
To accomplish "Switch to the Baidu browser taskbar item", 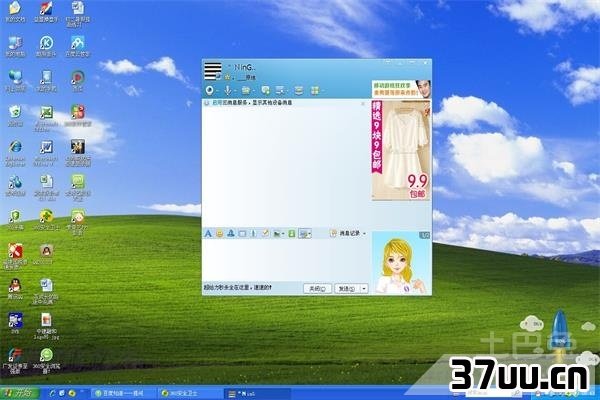I will (124, 393).
